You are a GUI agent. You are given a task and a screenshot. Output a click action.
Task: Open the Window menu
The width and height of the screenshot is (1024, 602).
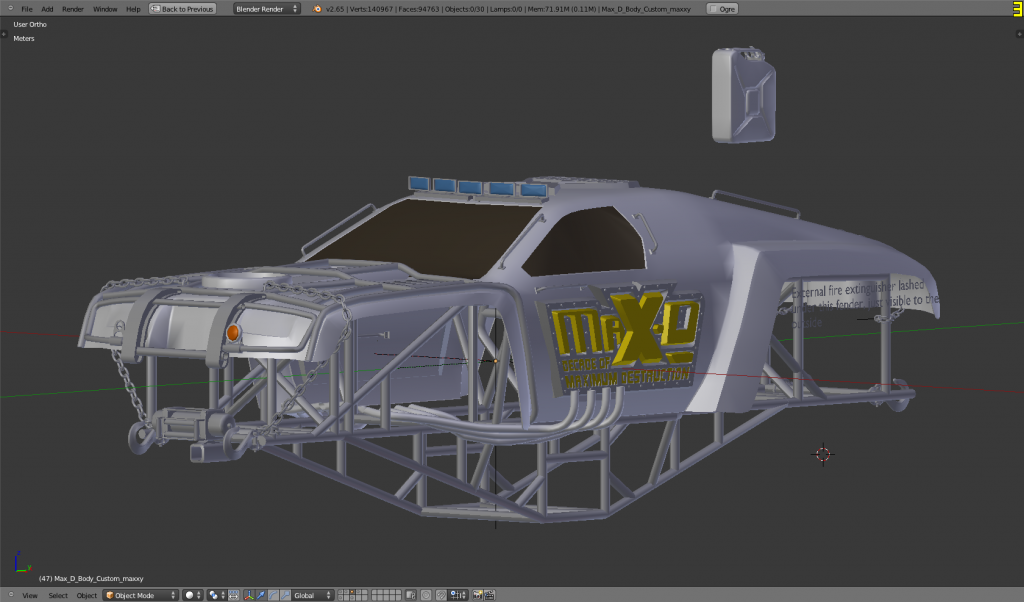tap(104, 9)
